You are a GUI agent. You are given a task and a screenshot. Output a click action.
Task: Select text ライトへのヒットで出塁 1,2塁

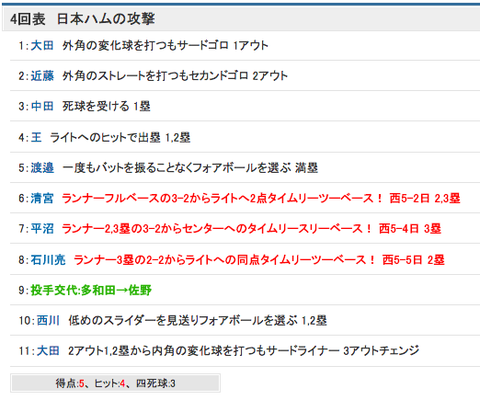pos(120,137)
